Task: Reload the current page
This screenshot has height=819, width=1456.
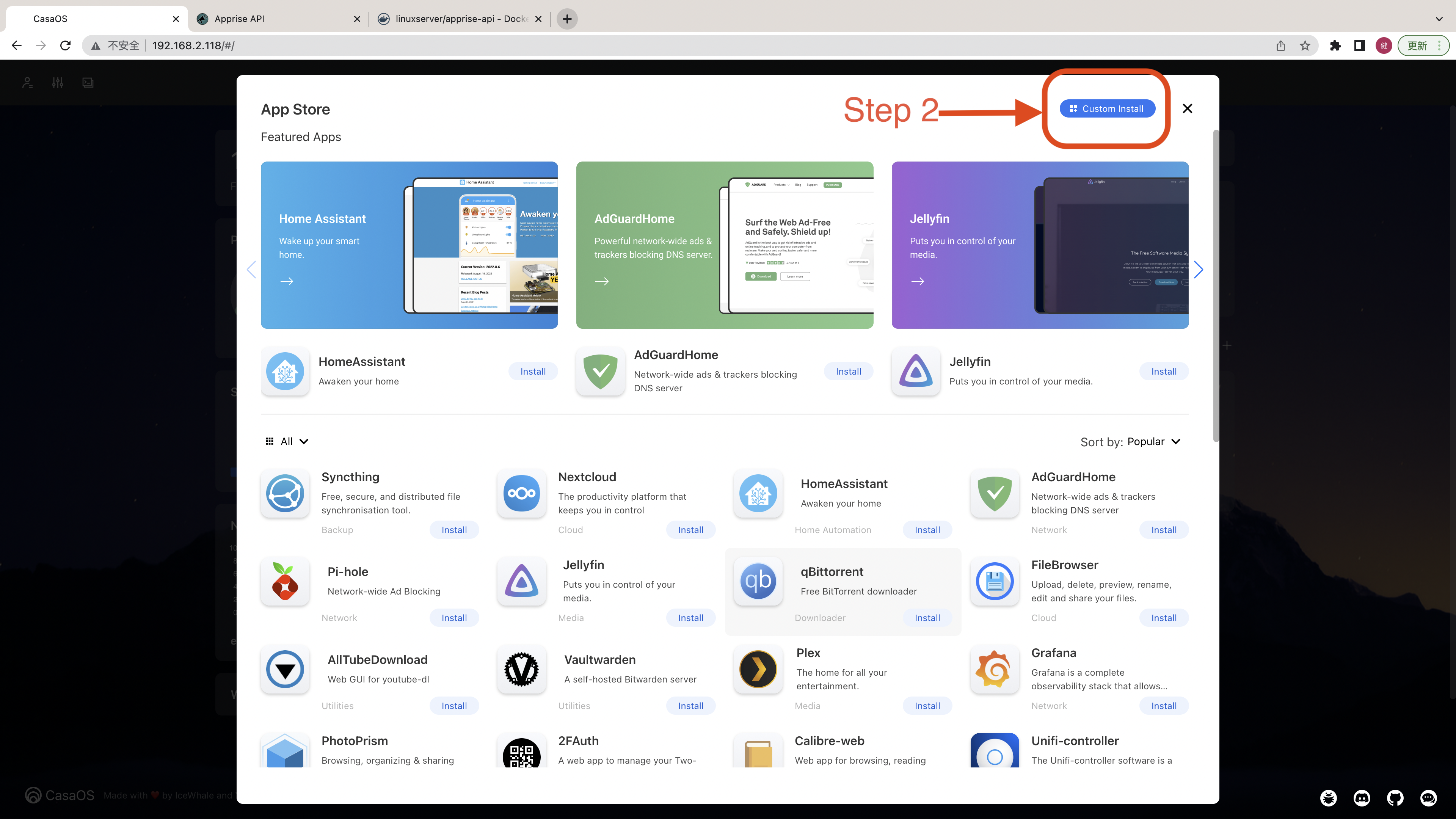Action: [66, 45]
